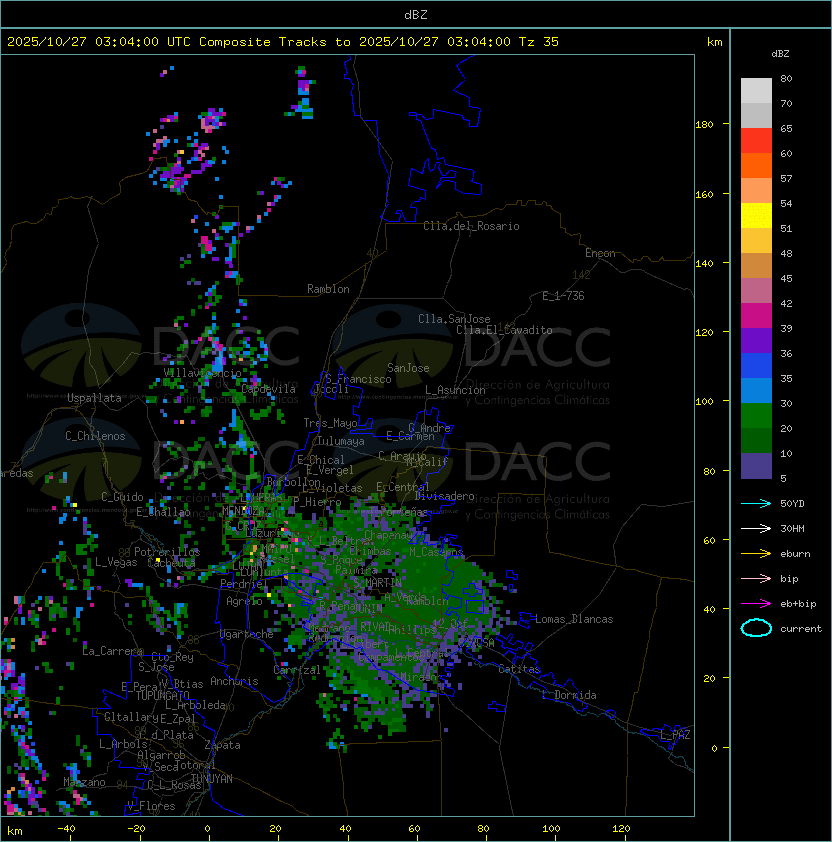
Task: Click the L_Asuncion place label
Action: click(455, 390)
